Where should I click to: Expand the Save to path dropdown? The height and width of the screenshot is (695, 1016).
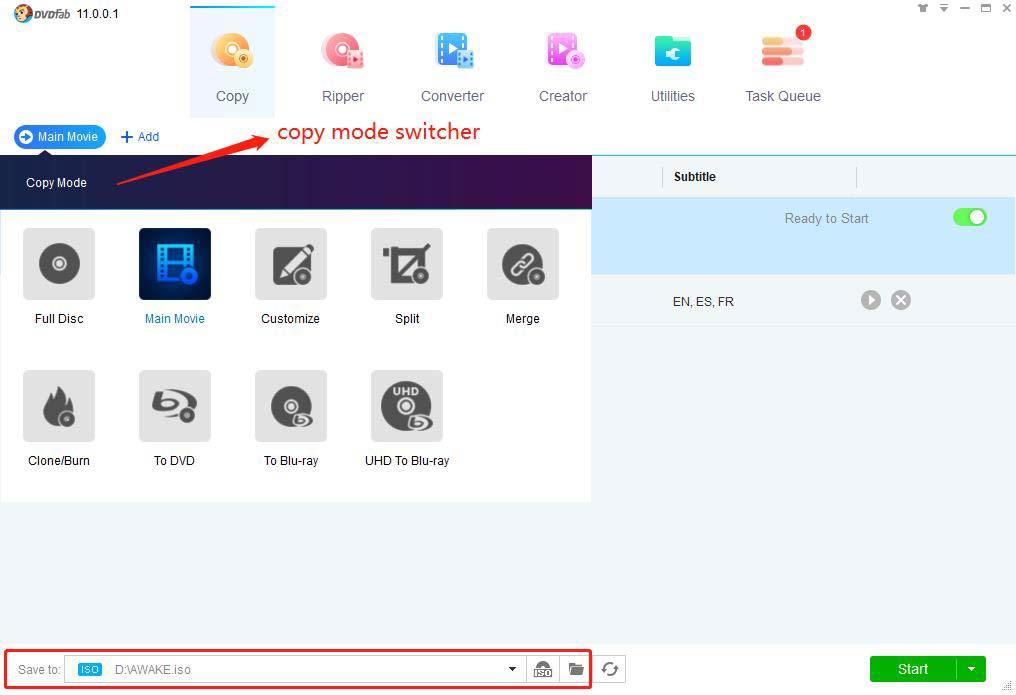[x=512, y=669]
